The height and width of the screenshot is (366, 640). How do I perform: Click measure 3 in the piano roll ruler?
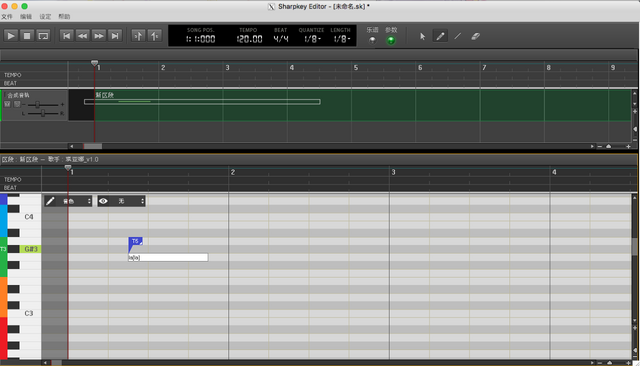tap(393, 172)
